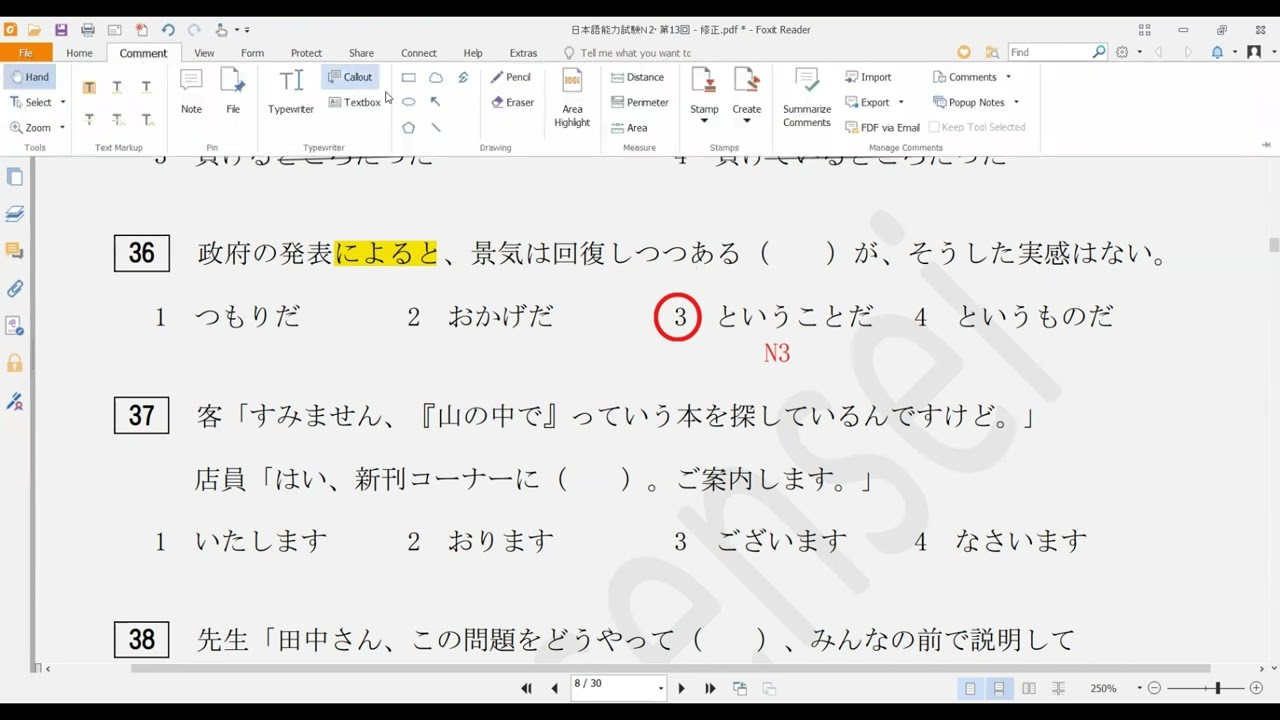The height and width of the screenshot is (720, 1280).
Task: Jump to the first page
Action: coord(527,688)
